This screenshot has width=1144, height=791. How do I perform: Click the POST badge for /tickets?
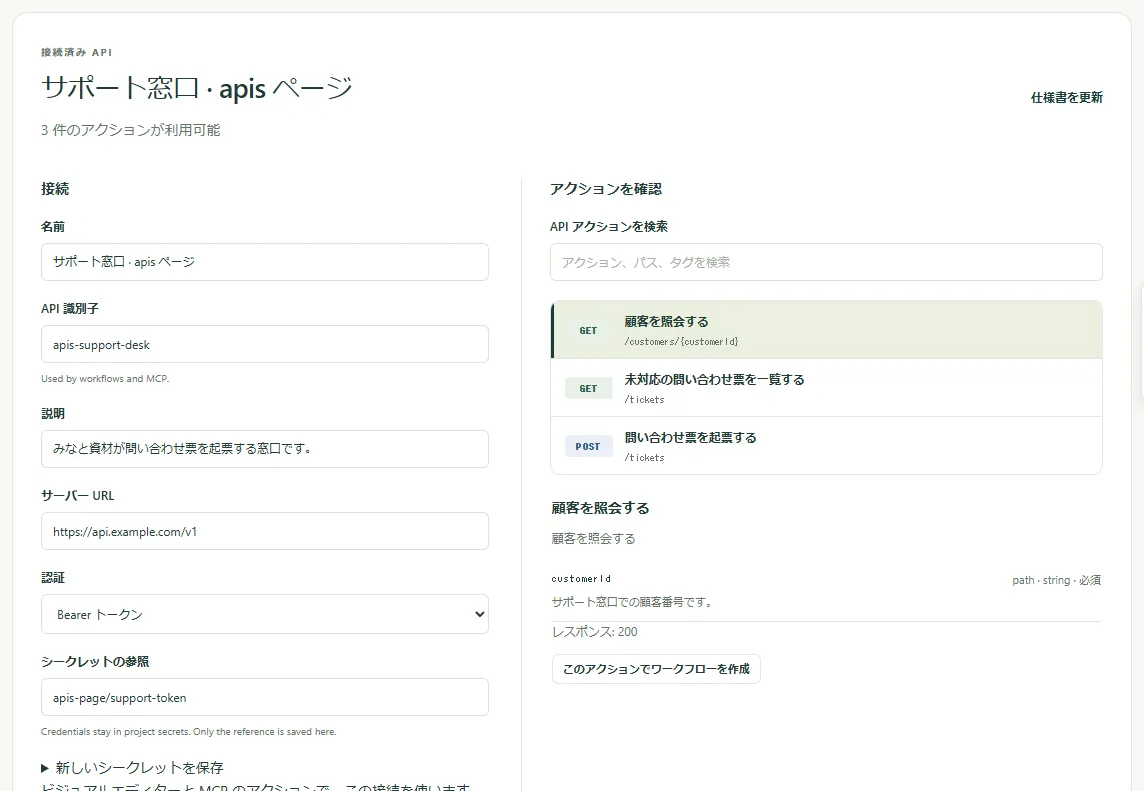click(588, 447)
